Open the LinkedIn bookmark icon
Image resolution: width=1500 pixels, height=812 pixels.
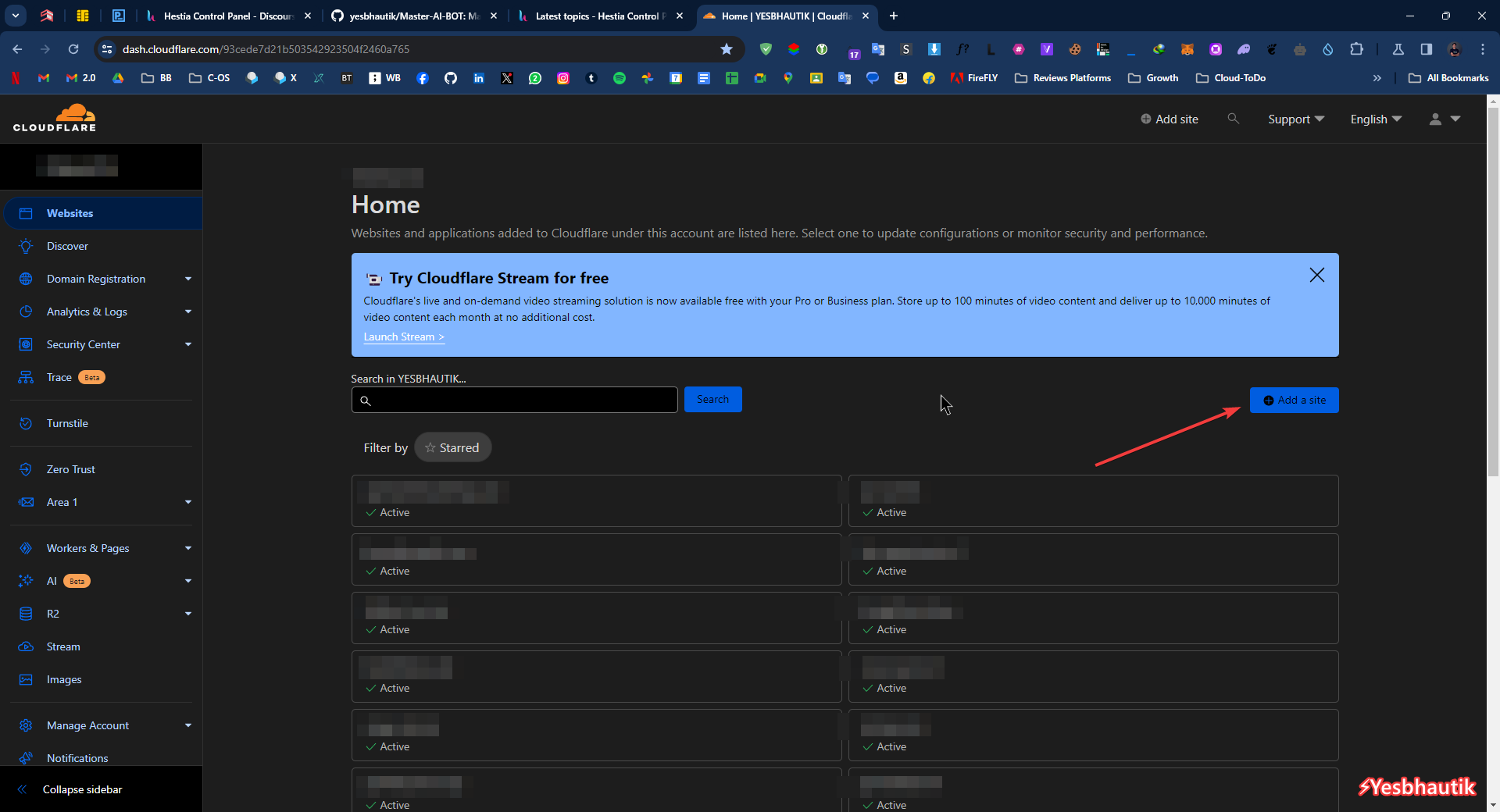(479, 78)
